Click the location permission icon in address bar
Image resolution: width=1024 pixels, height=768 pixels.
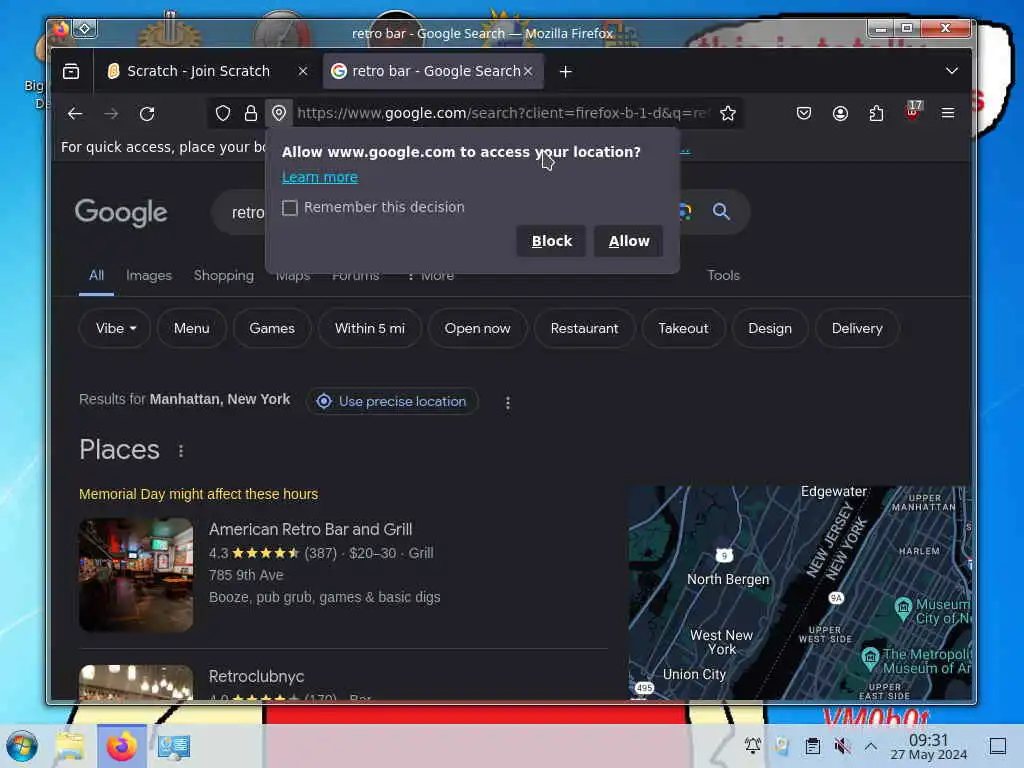point(279,114)
